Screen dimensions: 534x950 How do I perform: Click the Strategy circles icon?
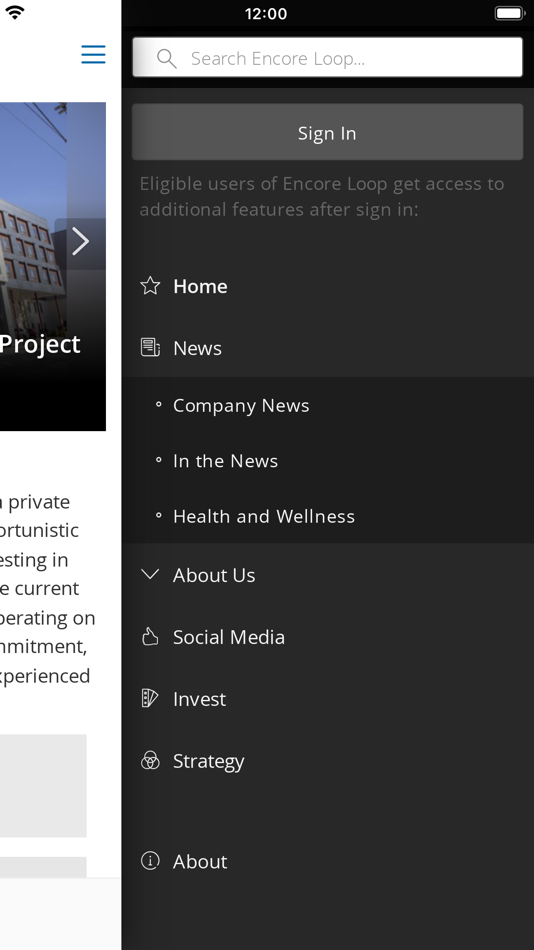[x=150, y=760]
